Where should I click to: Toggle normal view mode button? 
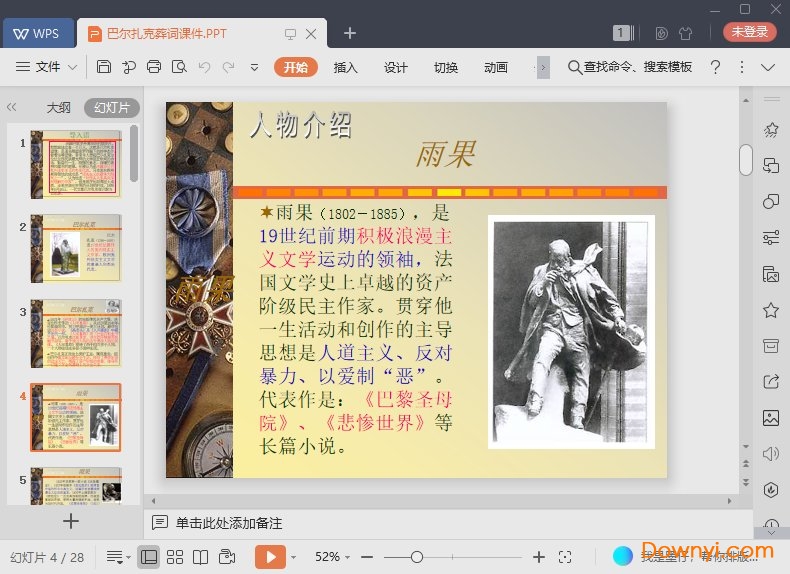coord(148,557)
